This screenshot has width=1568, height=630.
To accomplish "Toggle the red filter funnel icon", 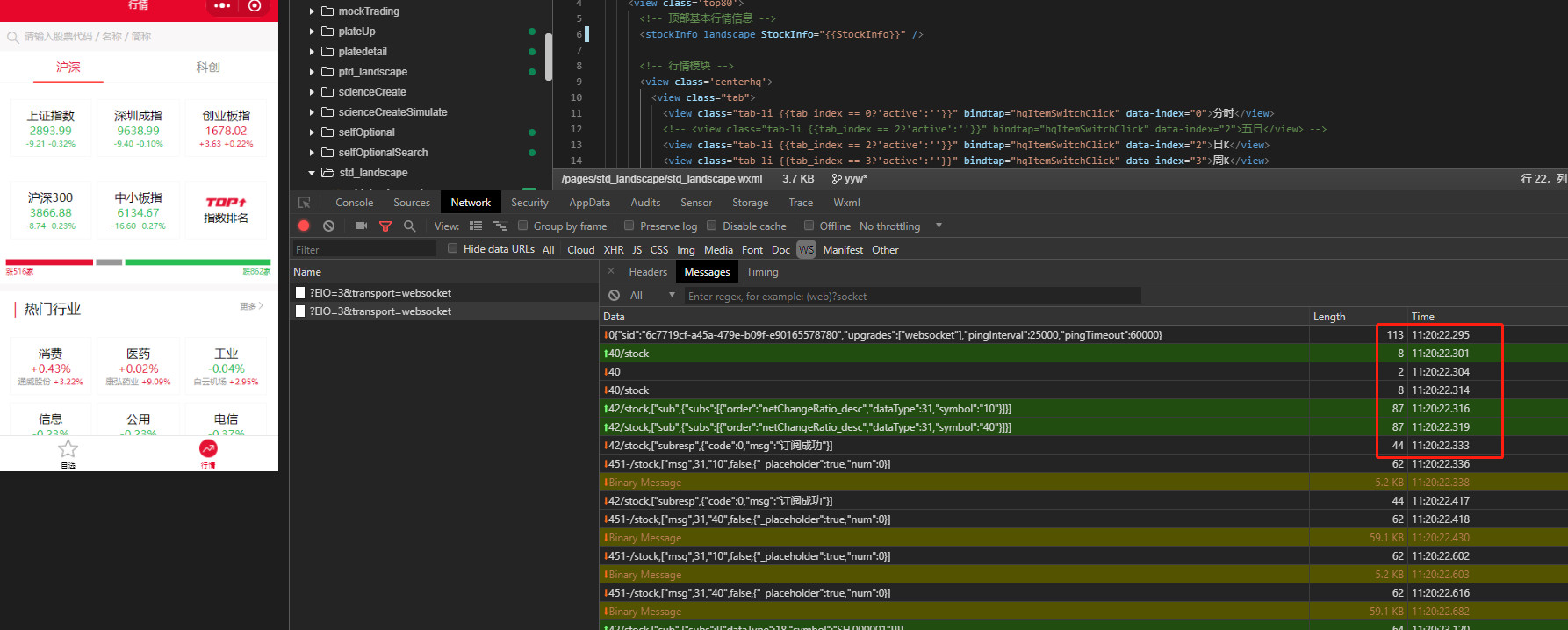I will tap(385, 226).
